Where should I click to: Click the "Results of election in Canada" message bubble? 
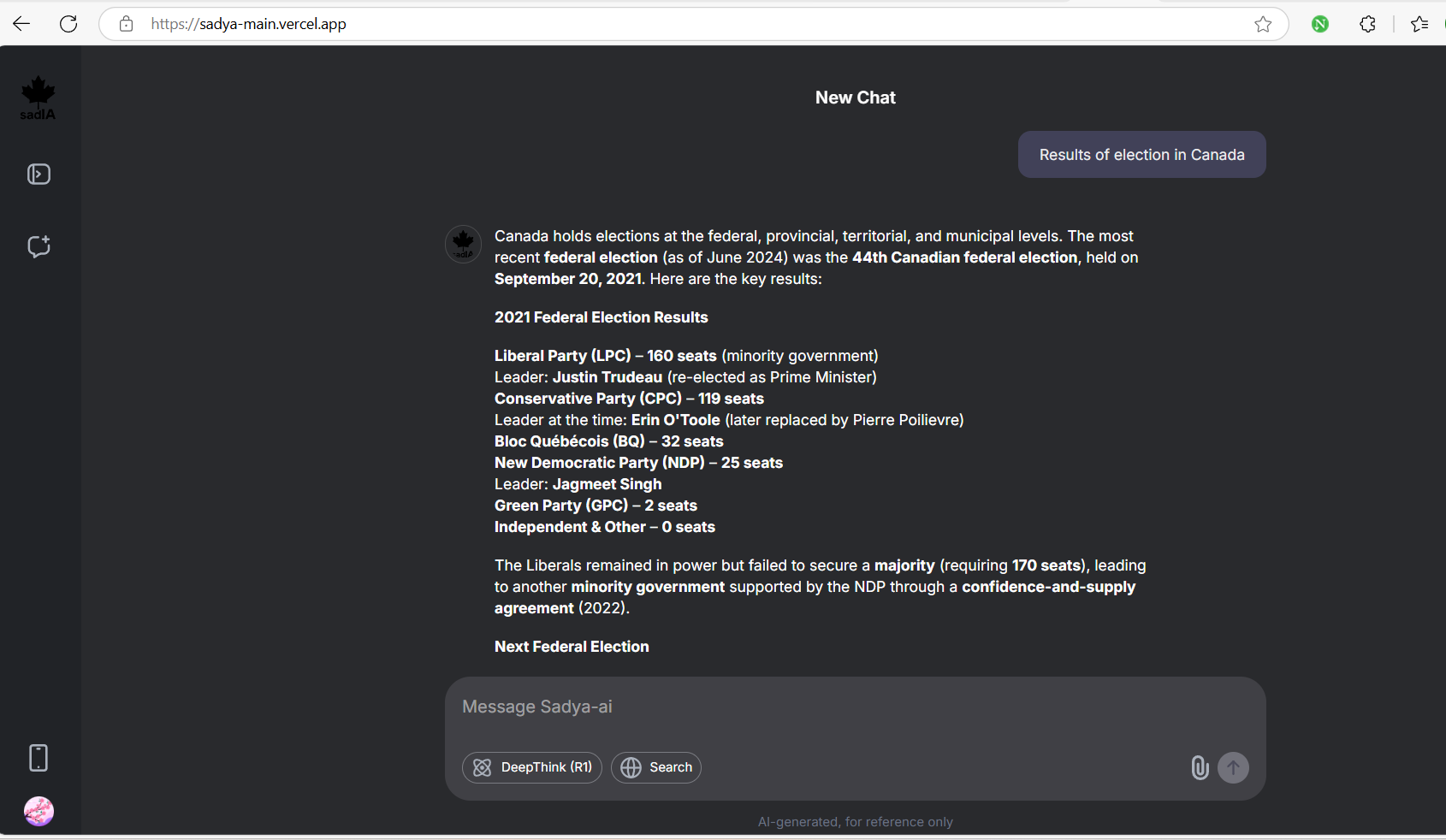click(1141, 155)
